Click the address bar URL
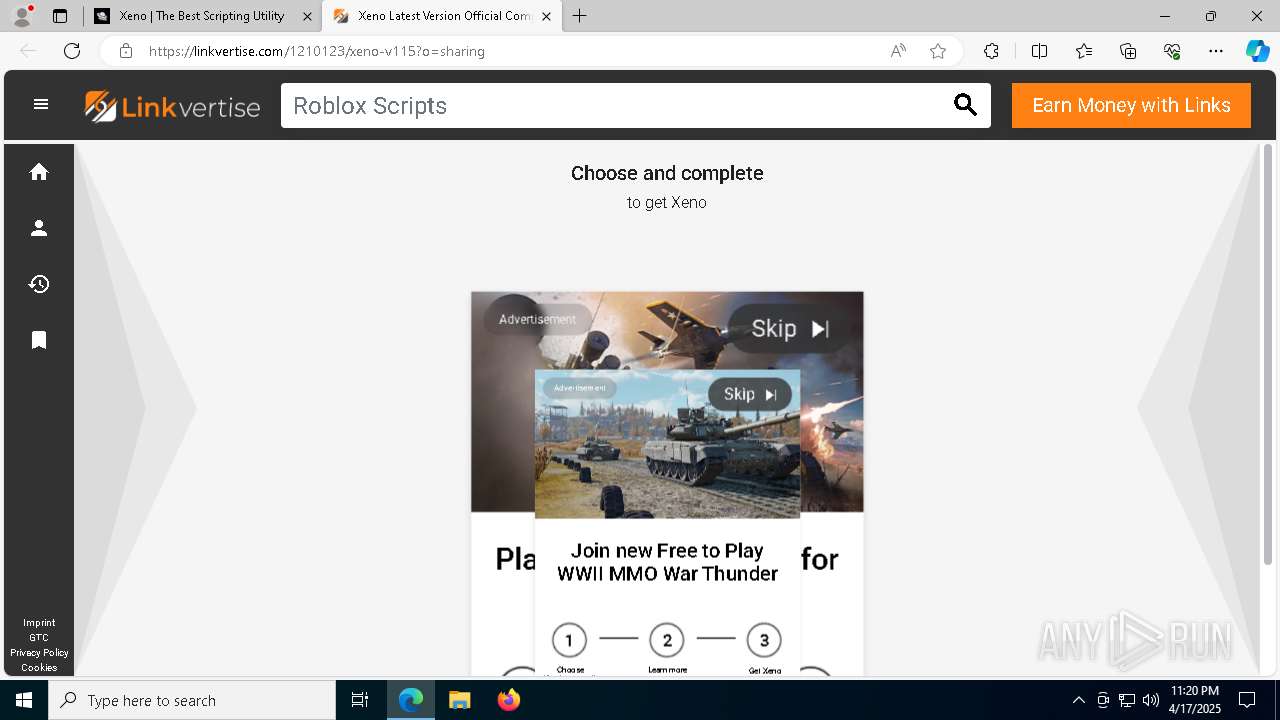Viewport: 1280px width, 720px height. click(x=317, y=51)
